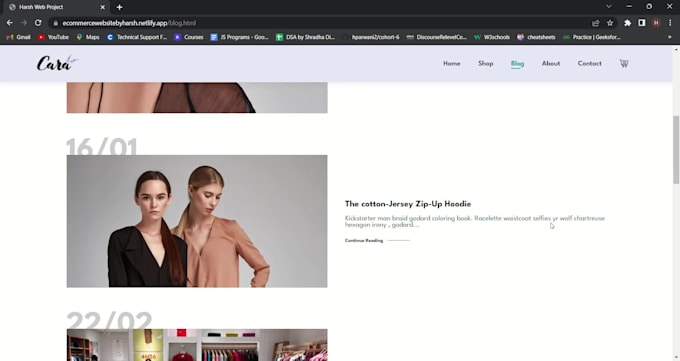Viewport: 680px width, 361px height.
Task: Click the browser forward arrow
Action: pyautogui.click(x=24, y=23)
